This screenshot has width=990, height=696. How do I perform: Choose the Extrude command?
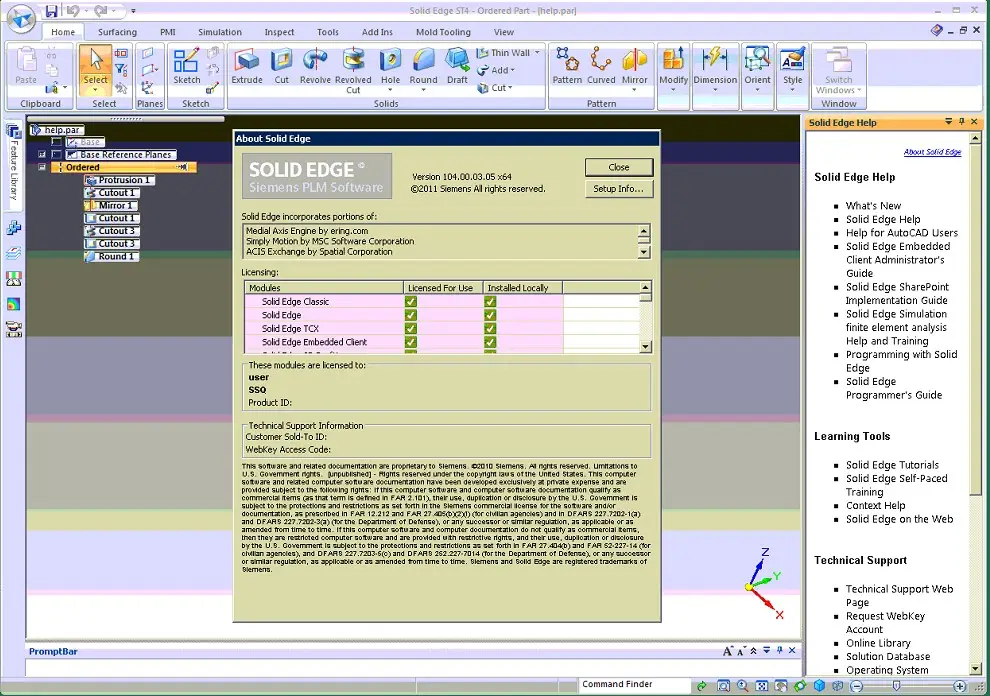click(247, 66)
